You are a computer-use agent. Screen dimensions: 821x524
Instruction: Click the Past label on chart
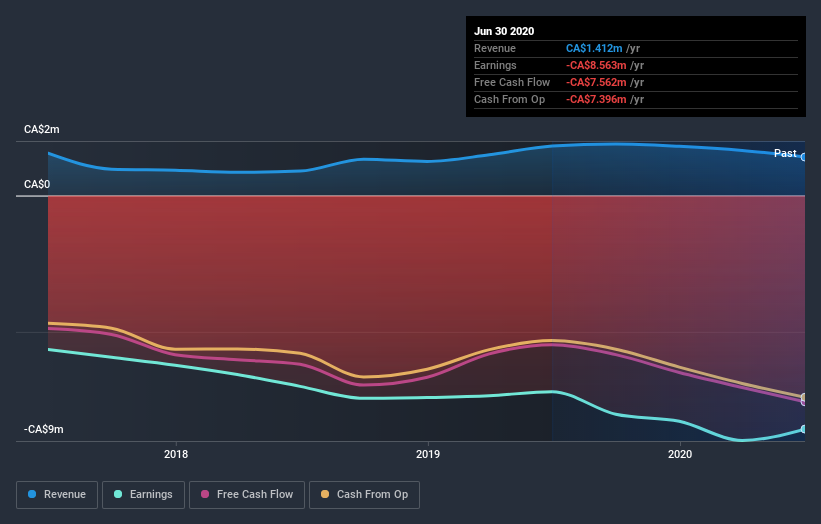pos(785,153)
